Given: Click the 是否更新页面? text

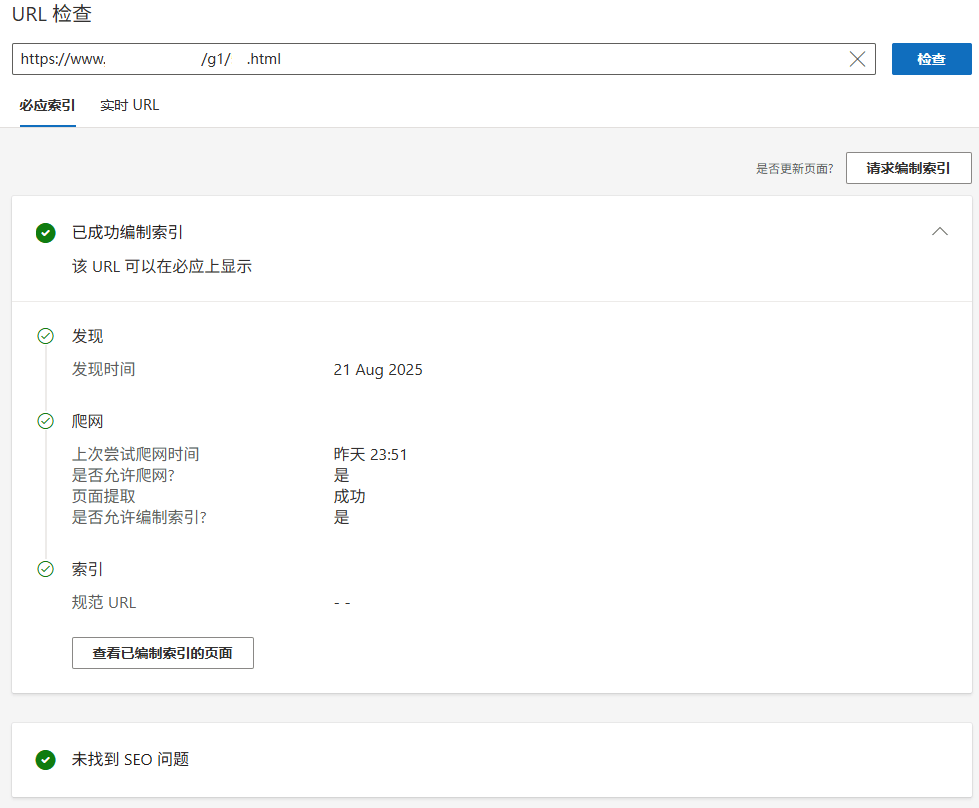Looking at the screenshot, I should pos(794,169).
